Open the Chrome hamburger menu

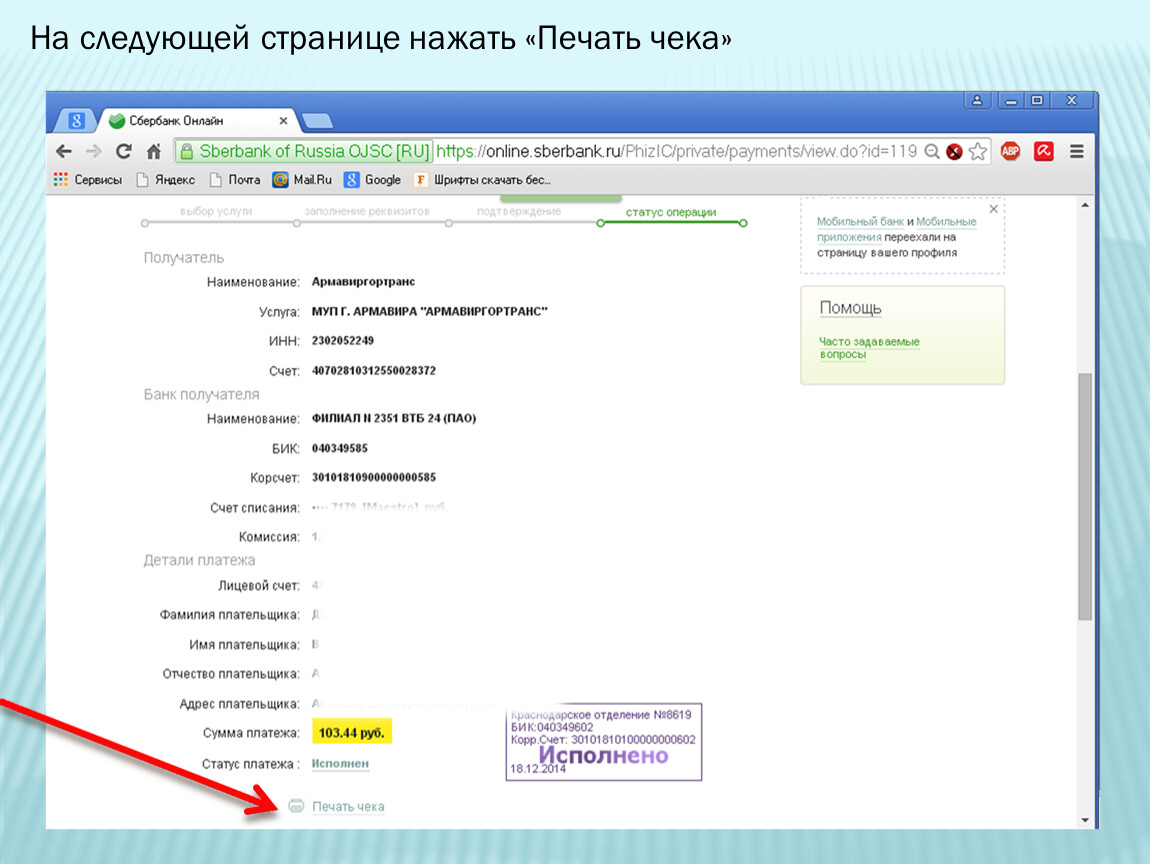coord(1077,151)
